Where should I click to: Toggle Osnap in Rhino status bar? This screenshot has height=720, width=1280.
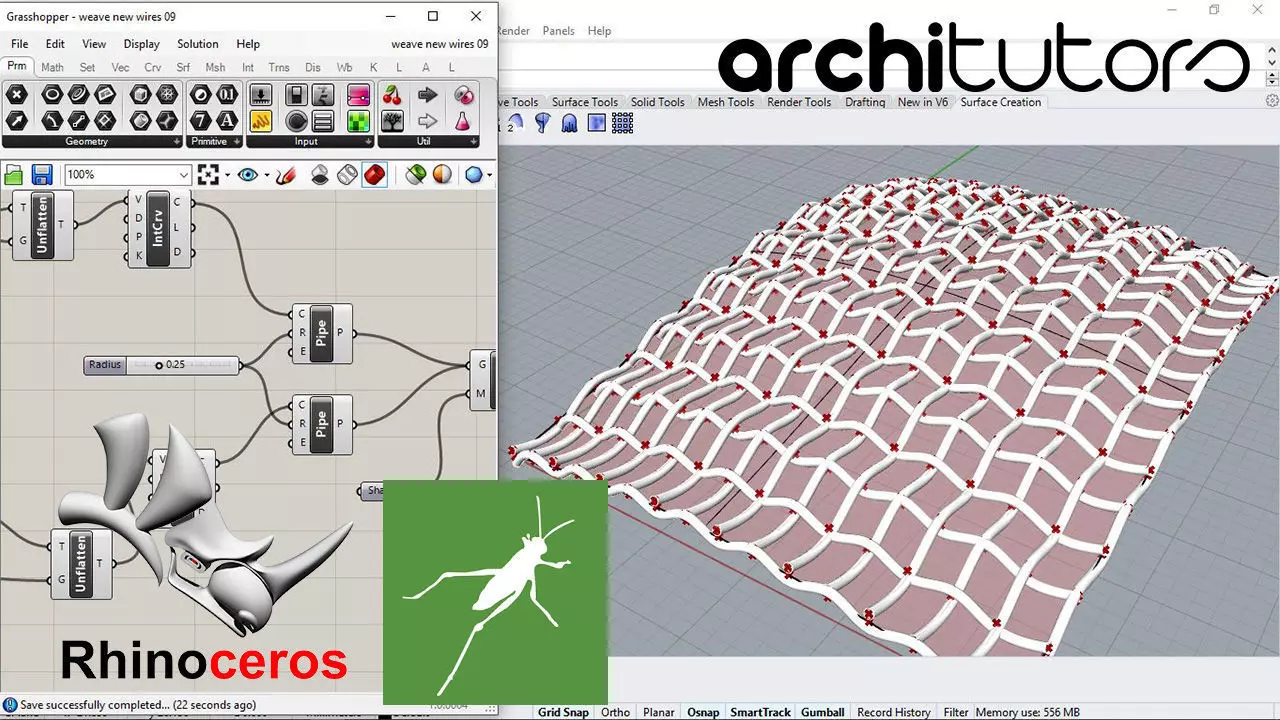pyautogui.click(x=703, y=712)
